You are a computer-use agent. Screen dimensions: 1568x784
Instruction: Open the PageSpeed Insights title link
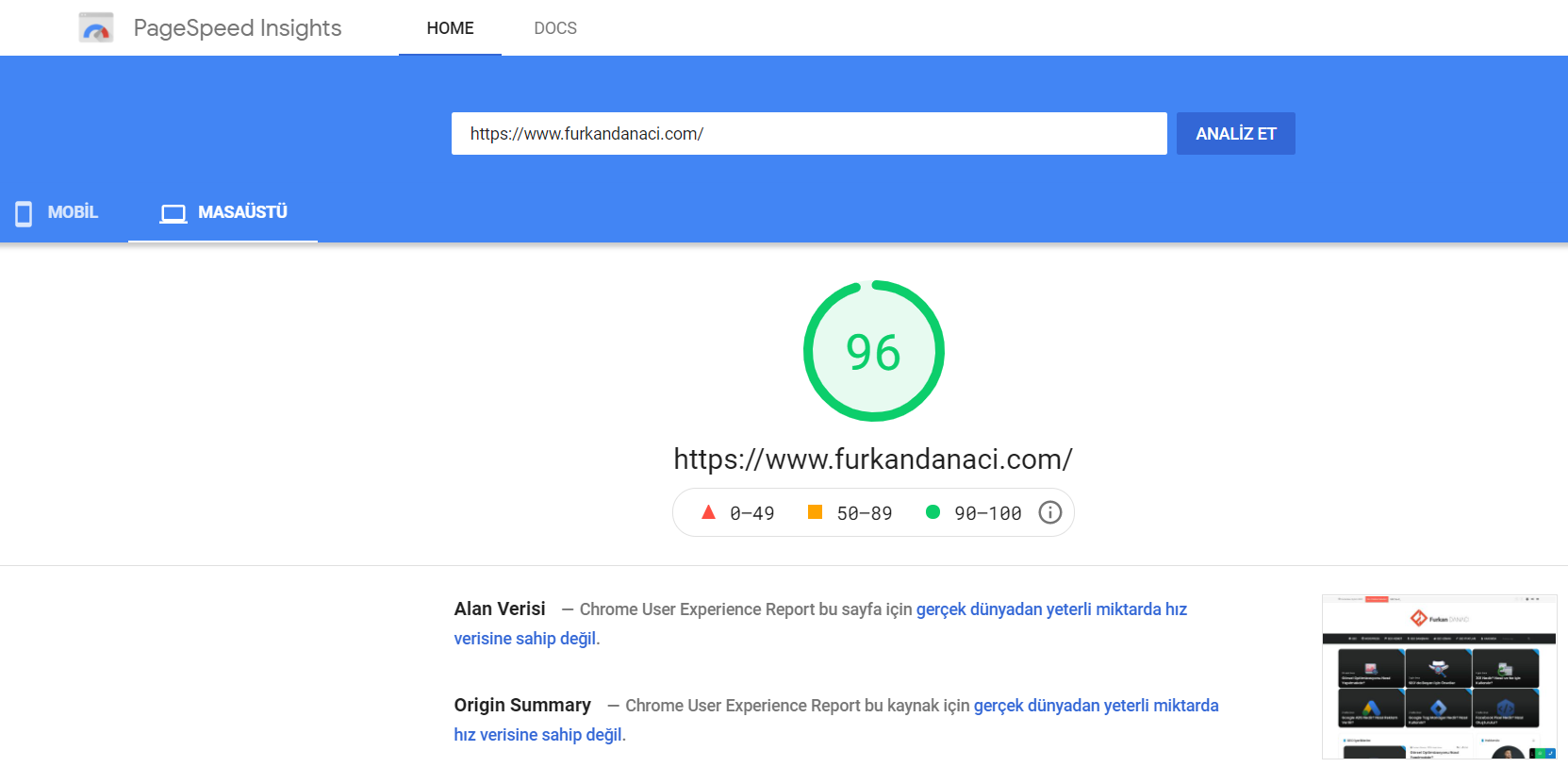(x=238, y=28)
